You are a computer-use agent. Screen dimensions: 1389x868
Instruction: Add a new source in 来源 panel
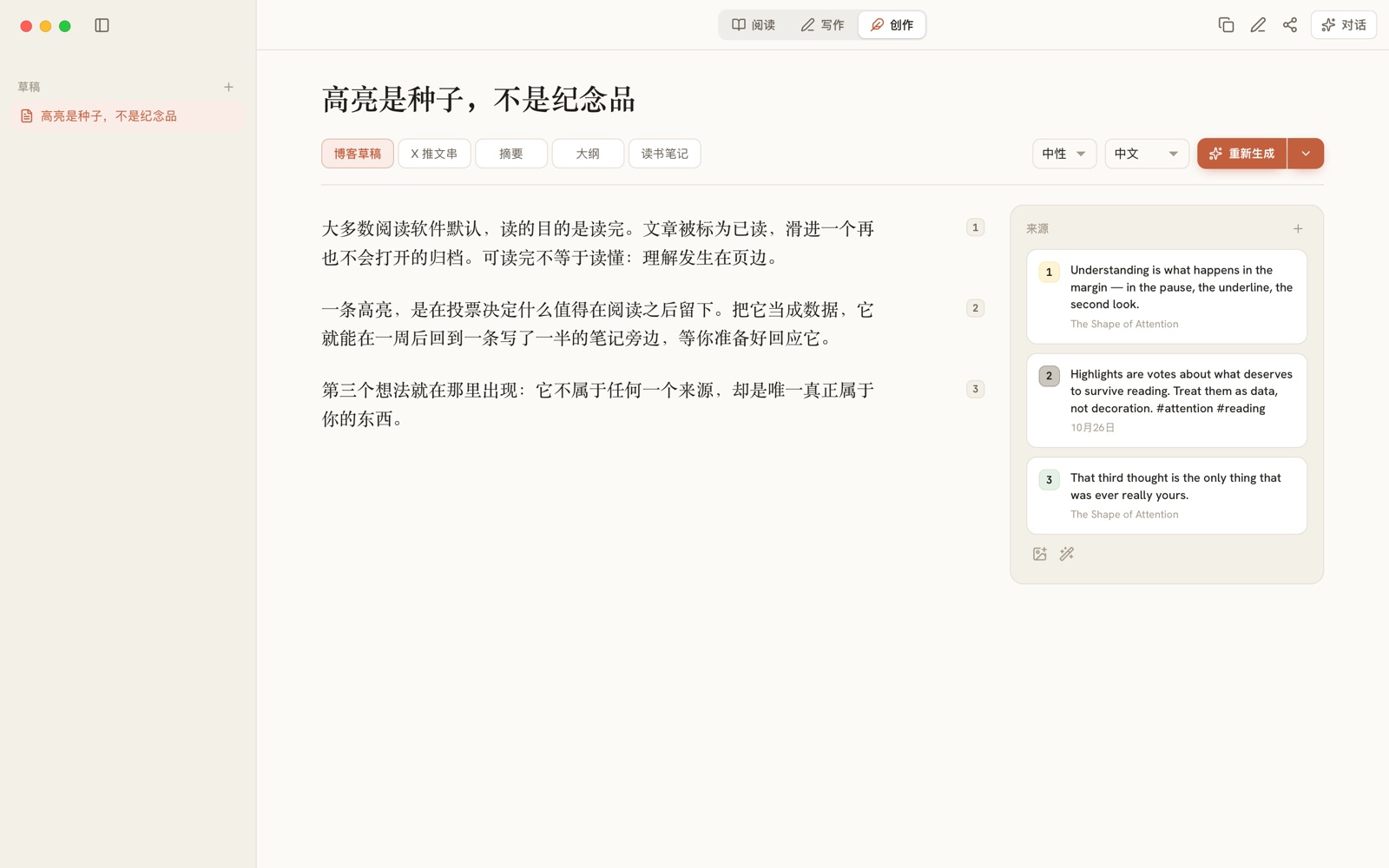pos(1298,228)
